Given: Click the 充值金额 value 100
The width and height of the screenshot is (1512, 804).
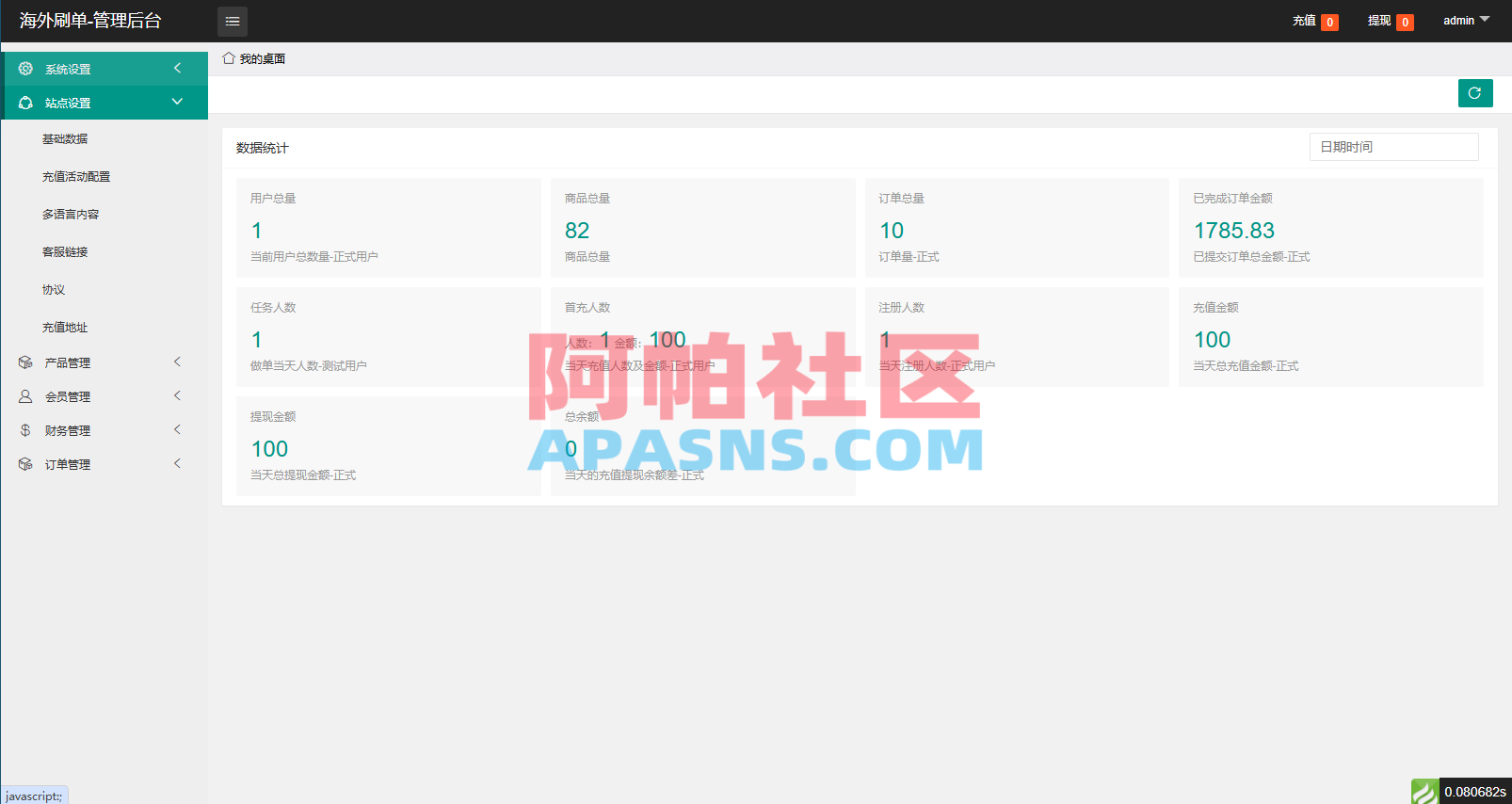Looking at the screenshot, I should (x=1213, y=340).
